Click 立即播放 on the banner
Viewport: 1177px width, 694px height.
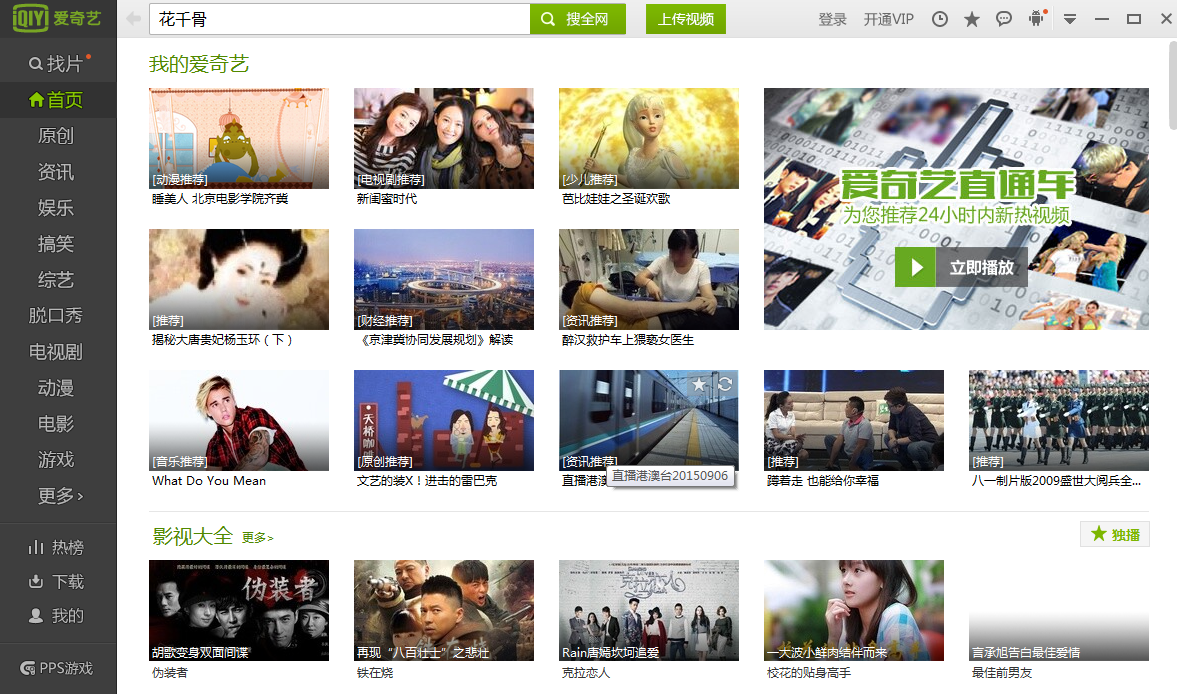pos(961,267)
